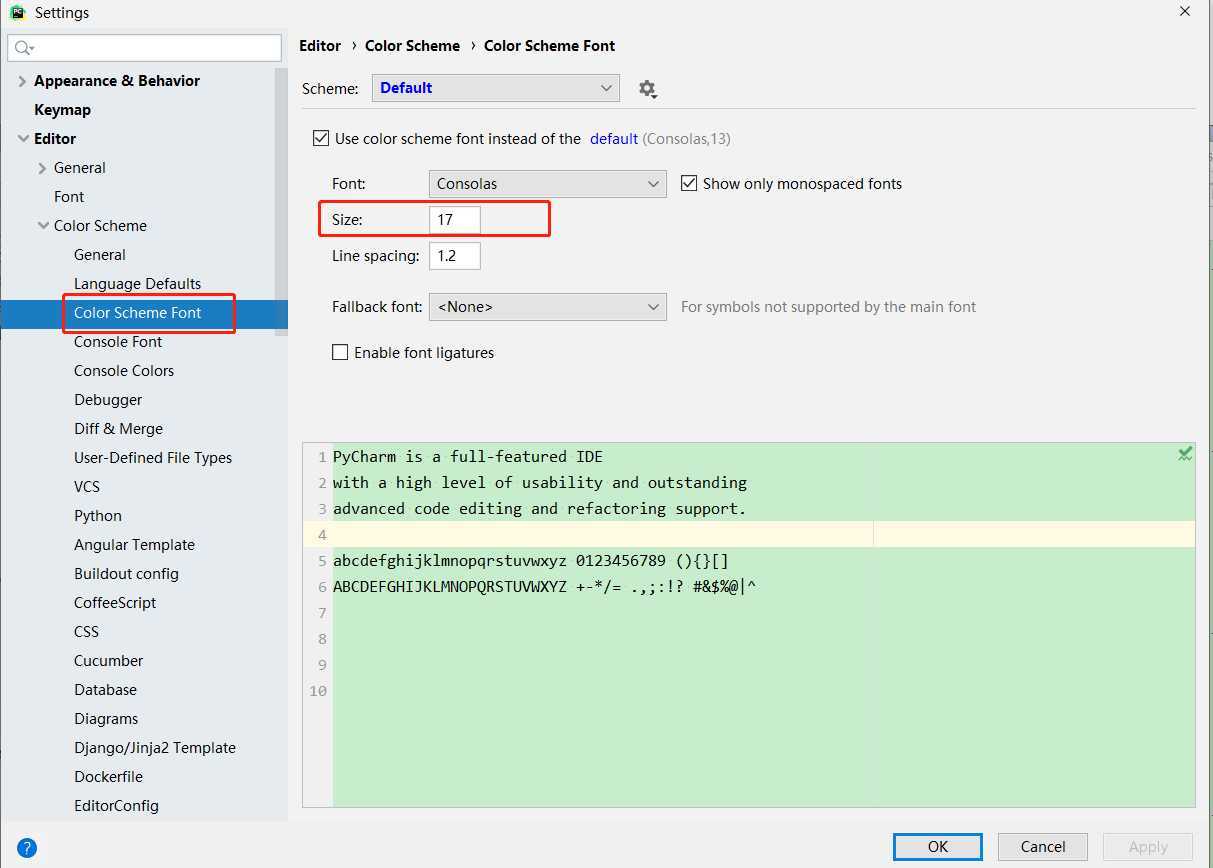The image size is (1213, 868).
Task: Click preview line starting 'with a high level'
Action: pos(540,483)
